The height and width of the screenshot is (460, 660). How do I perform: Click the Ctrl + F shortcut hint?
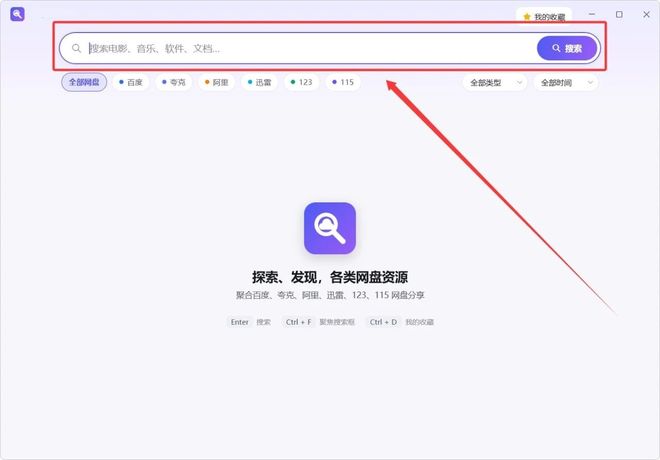click(x=298, y=322)
